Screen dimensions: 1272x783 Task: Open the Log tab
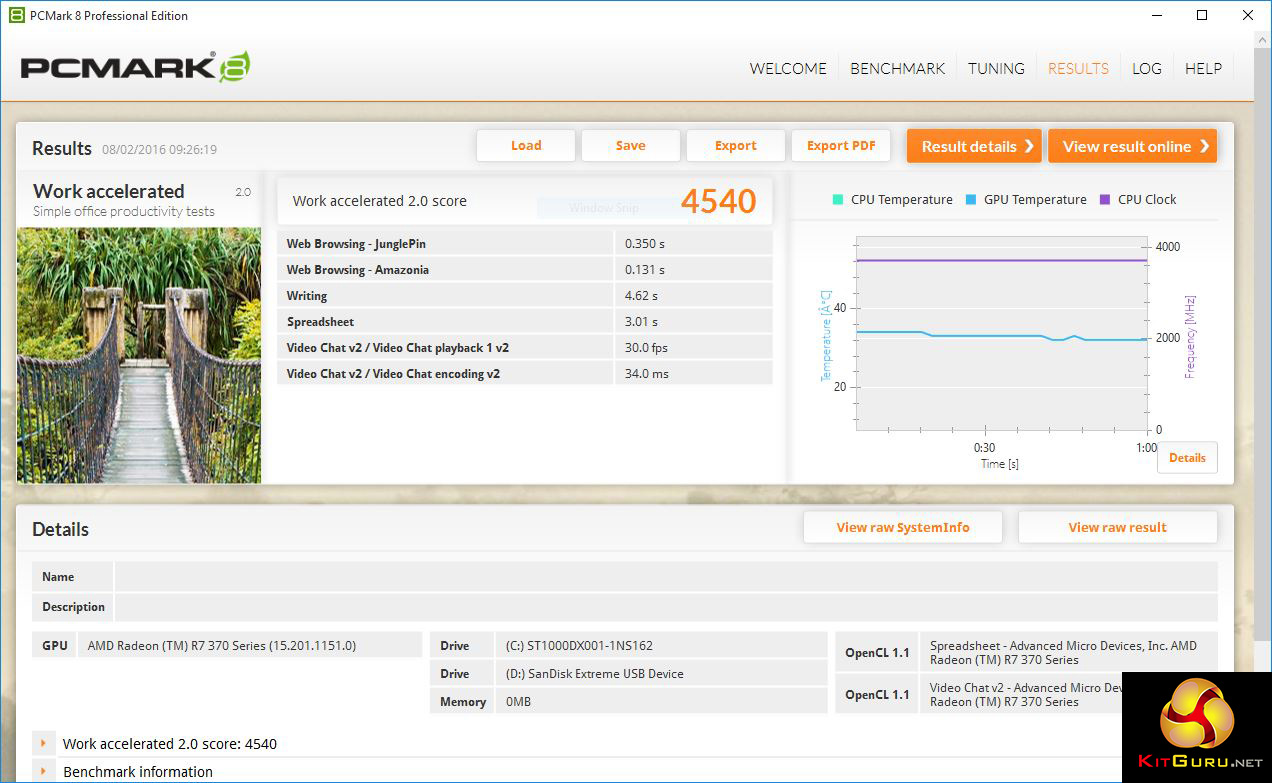[x=1146, y=68]
